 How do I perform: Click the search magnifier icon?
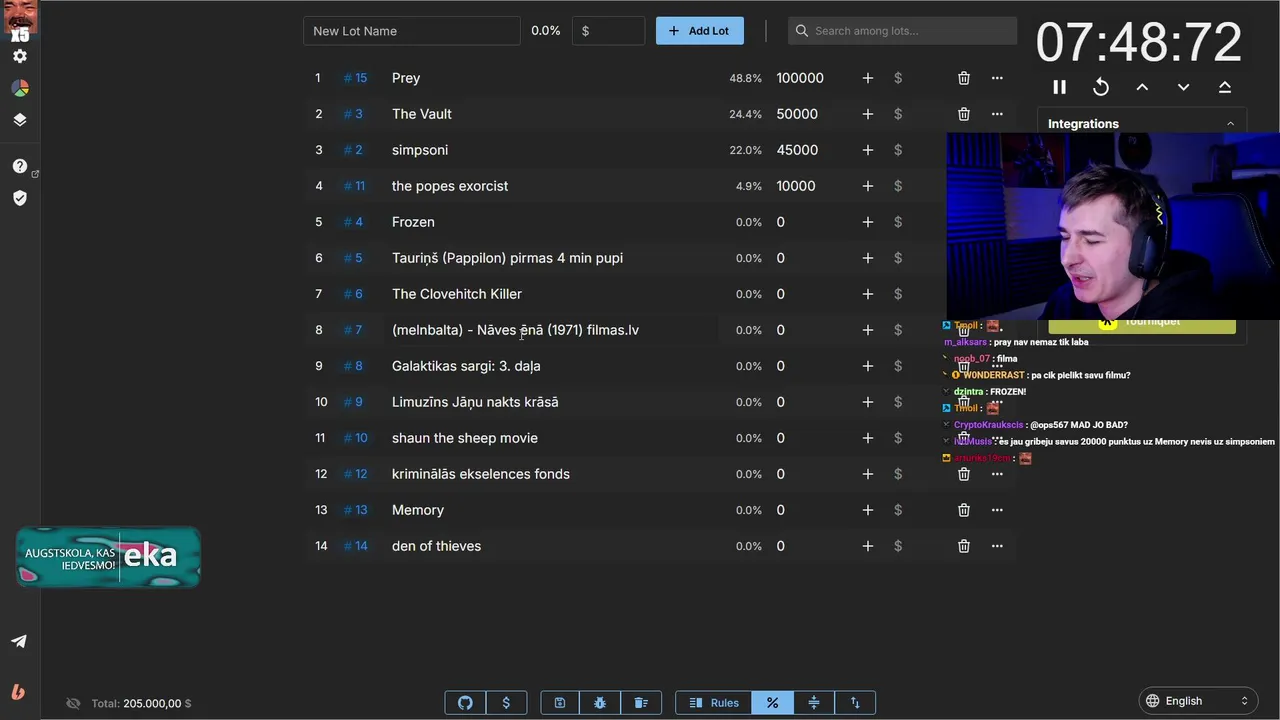(802, 31)
